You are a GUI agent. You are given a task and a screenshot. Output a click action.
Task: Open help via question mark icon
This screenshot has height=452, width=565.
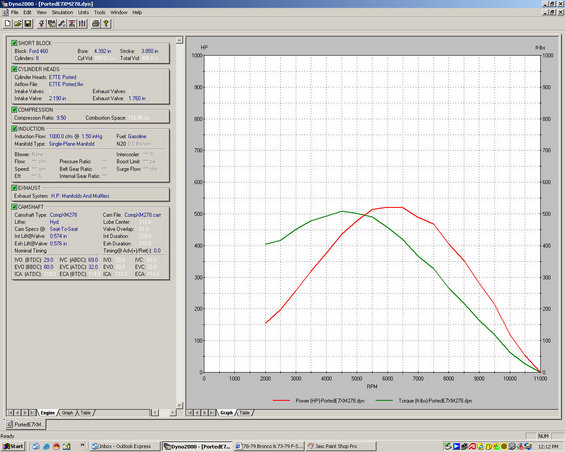click(x=106, y=24)
